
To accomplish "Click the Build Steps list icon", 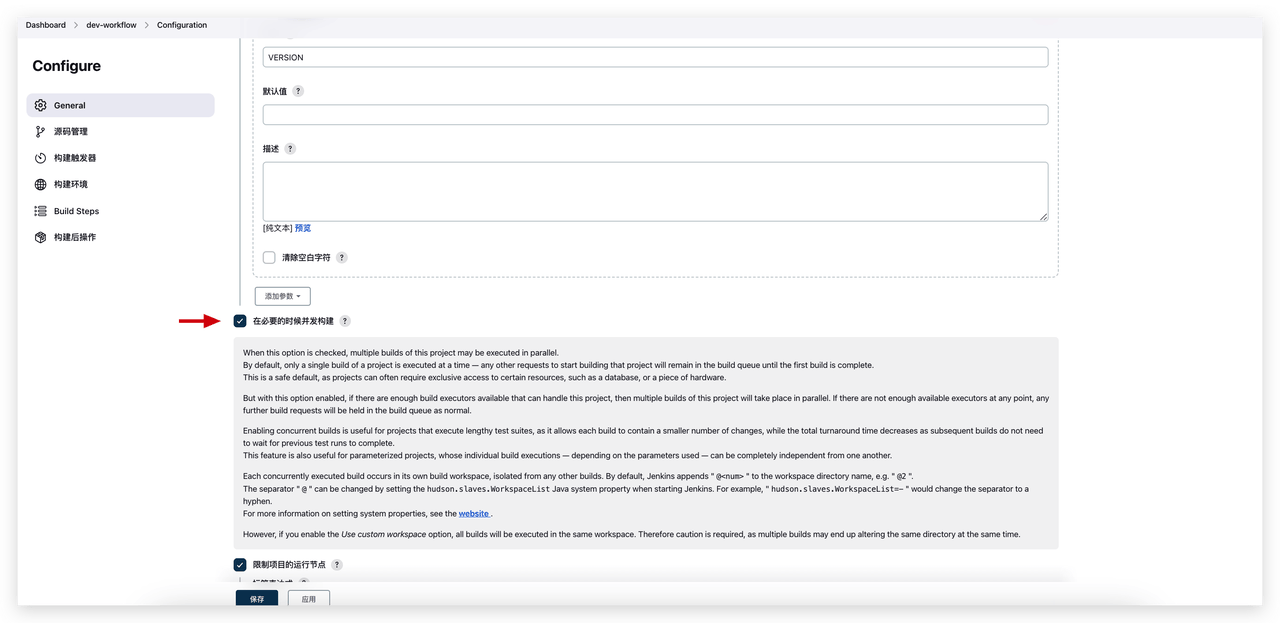I will click(x=40, y=211).
